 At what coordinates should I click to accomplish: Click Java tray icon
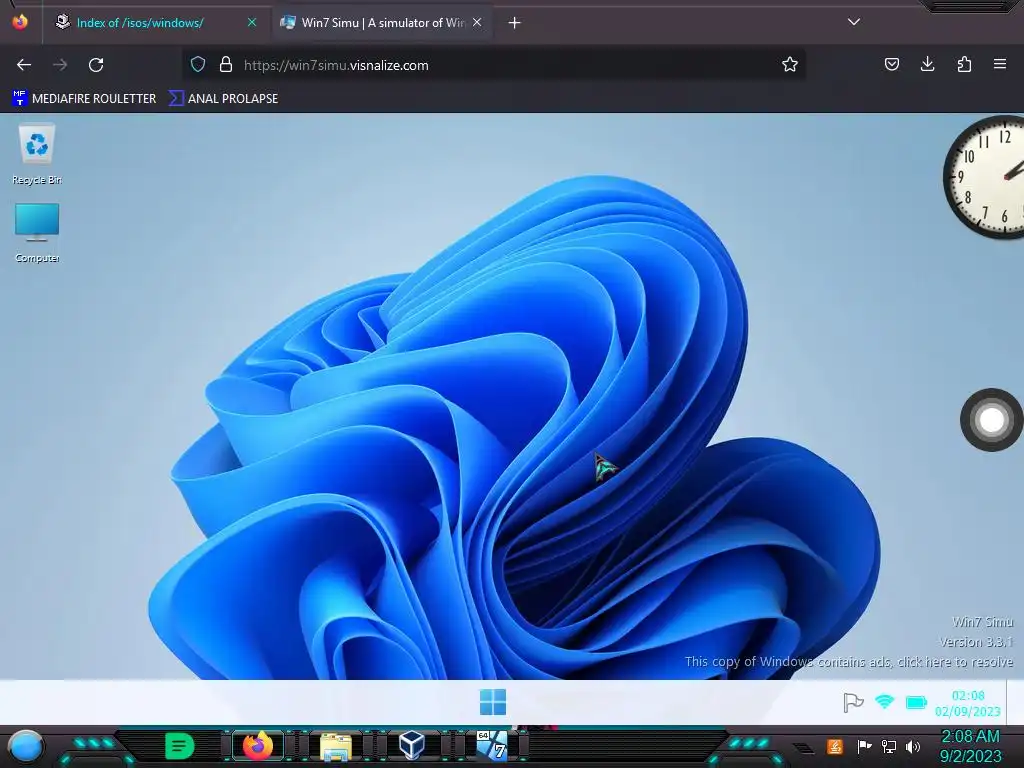(835, 746)
